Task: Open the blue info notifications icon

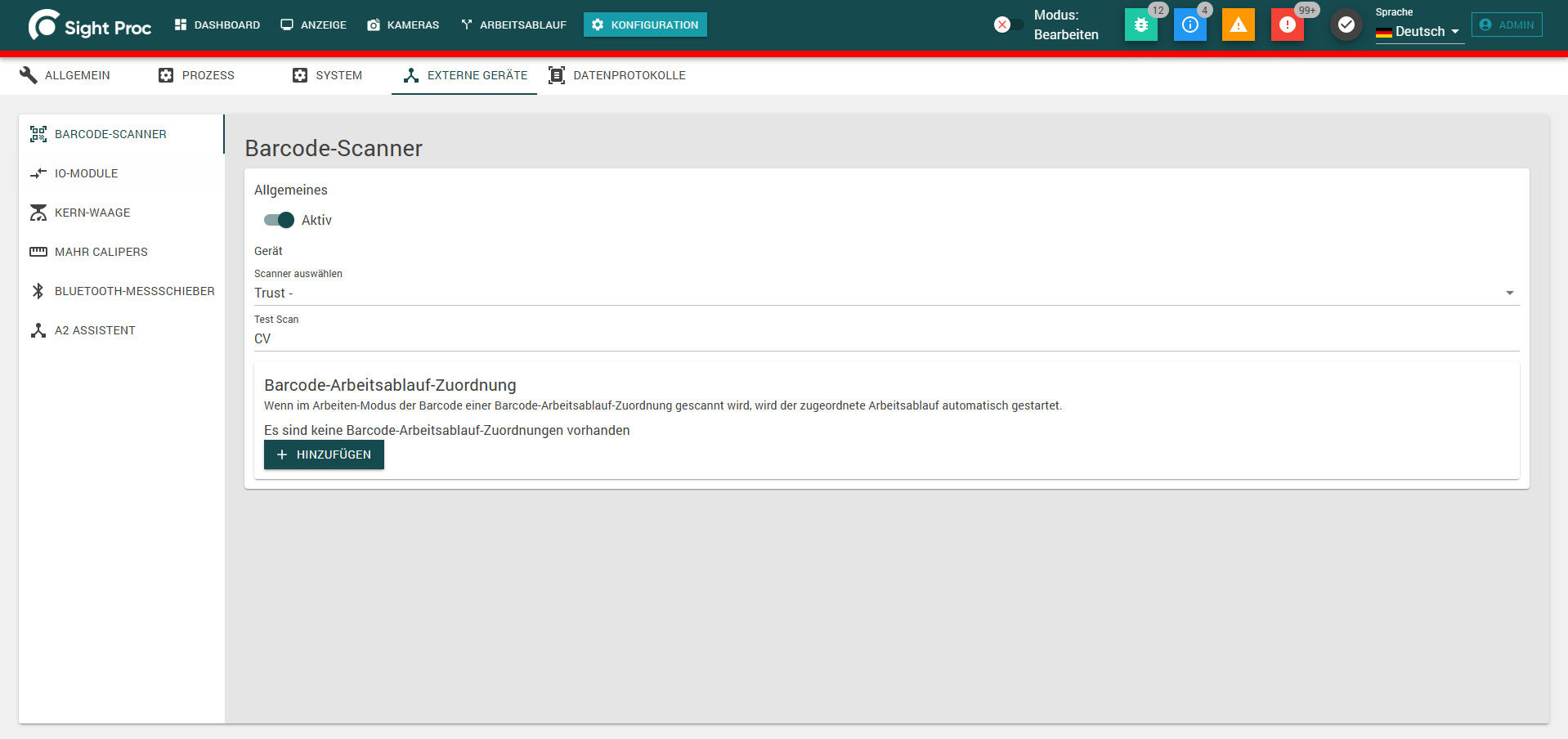Action: pyautogui.click(x=1189, y=25)
